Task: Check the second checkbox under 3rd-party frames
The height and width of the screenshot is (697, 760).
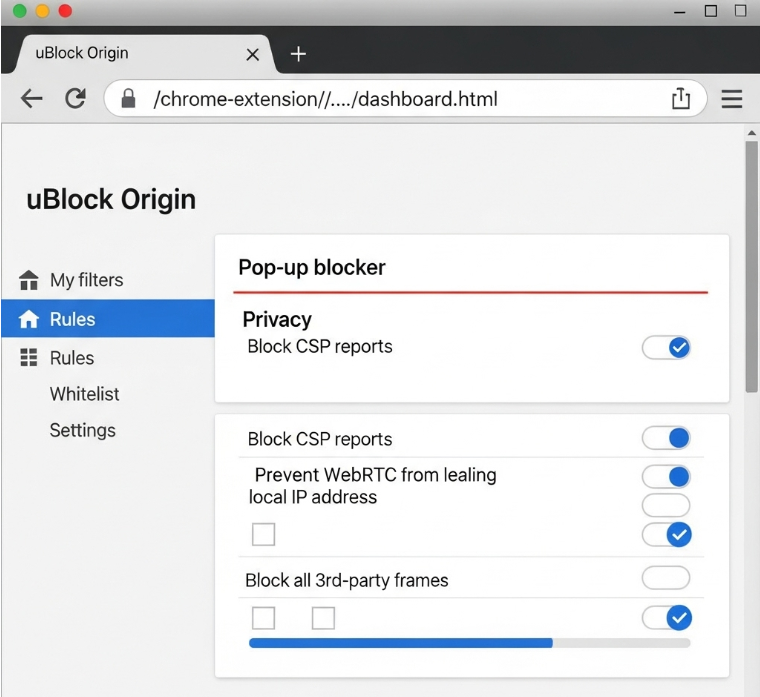Action: pos(323,618)
